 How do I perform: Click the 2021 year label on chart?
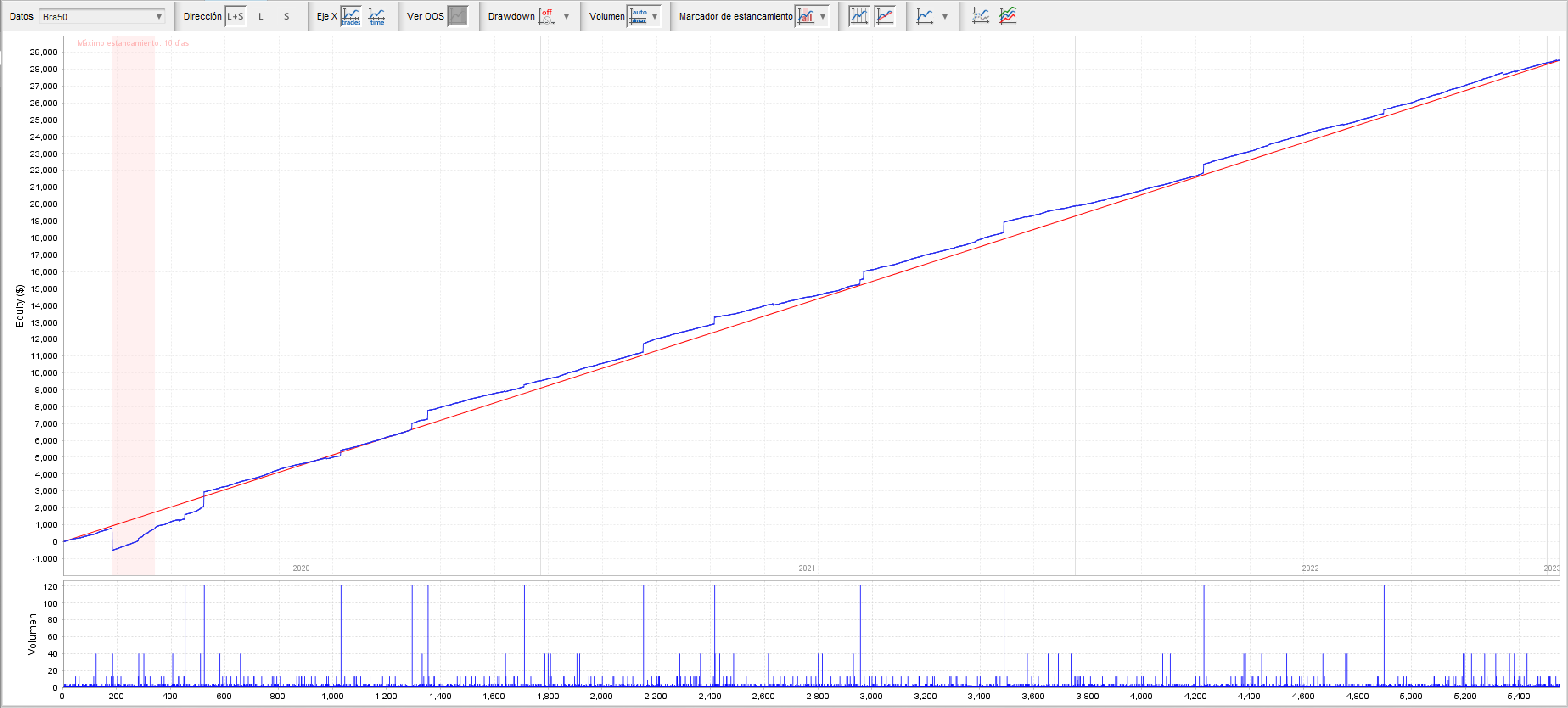click(x=807, y=568)
